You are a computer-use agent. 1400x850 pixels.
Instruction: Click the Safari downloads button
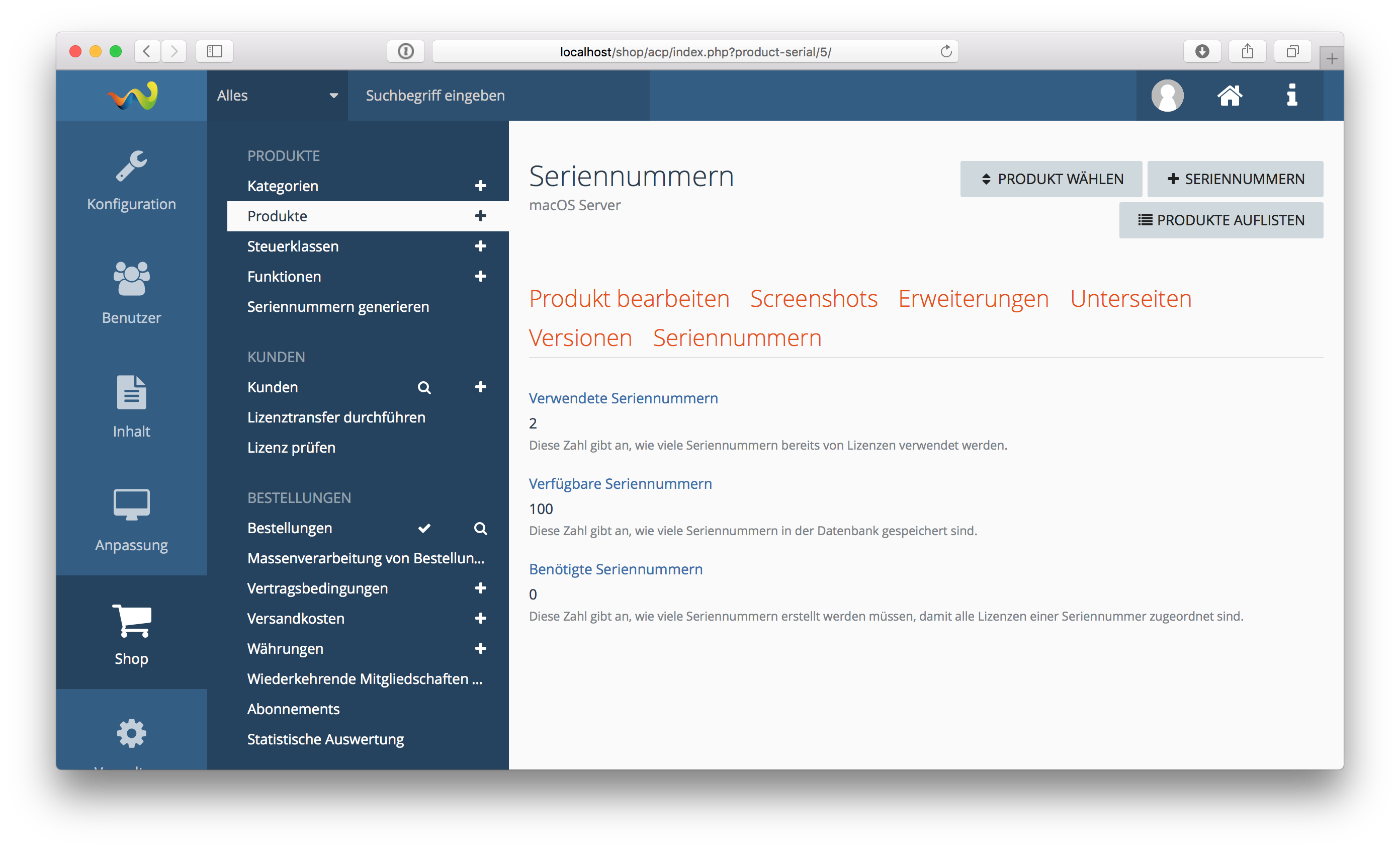(1202, 51)
